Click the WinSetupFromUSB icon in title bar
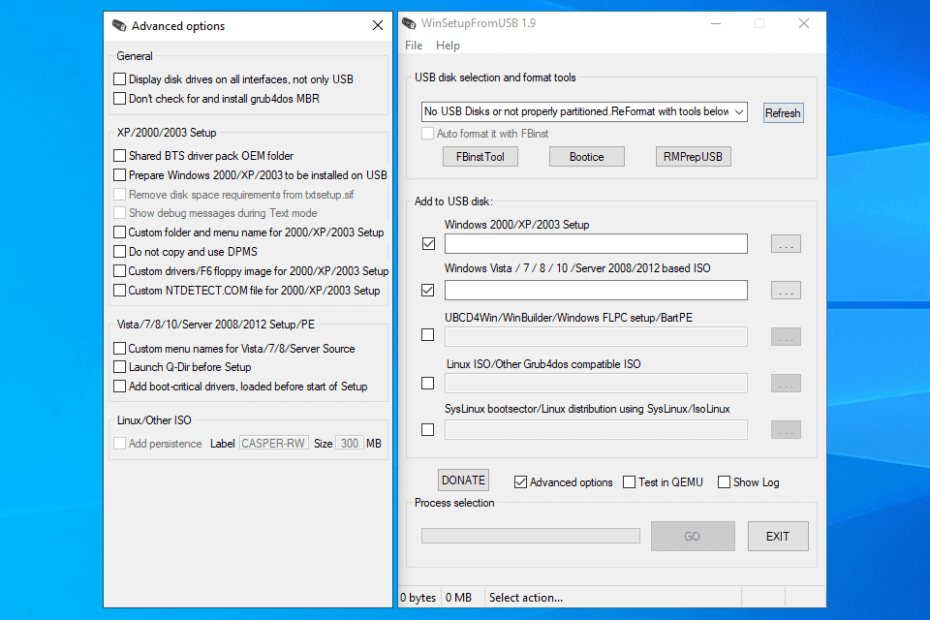The height and width of the screenshot is (620, 930). 409,22
